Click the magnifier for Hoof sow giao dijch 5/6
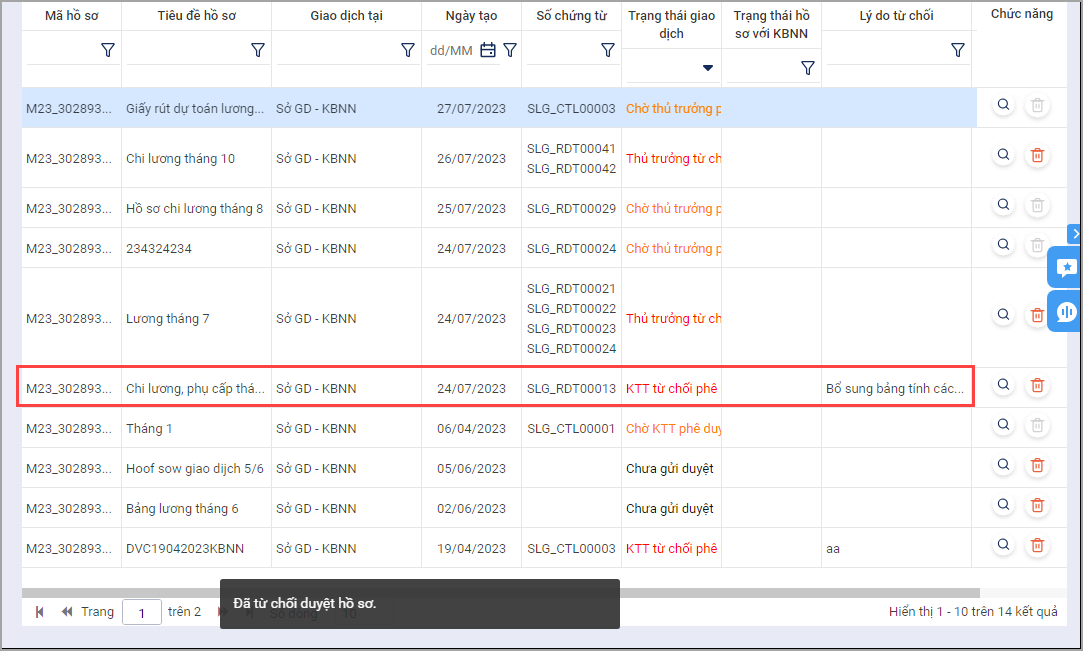1083x651 pixels. [x=1004, y=465]
